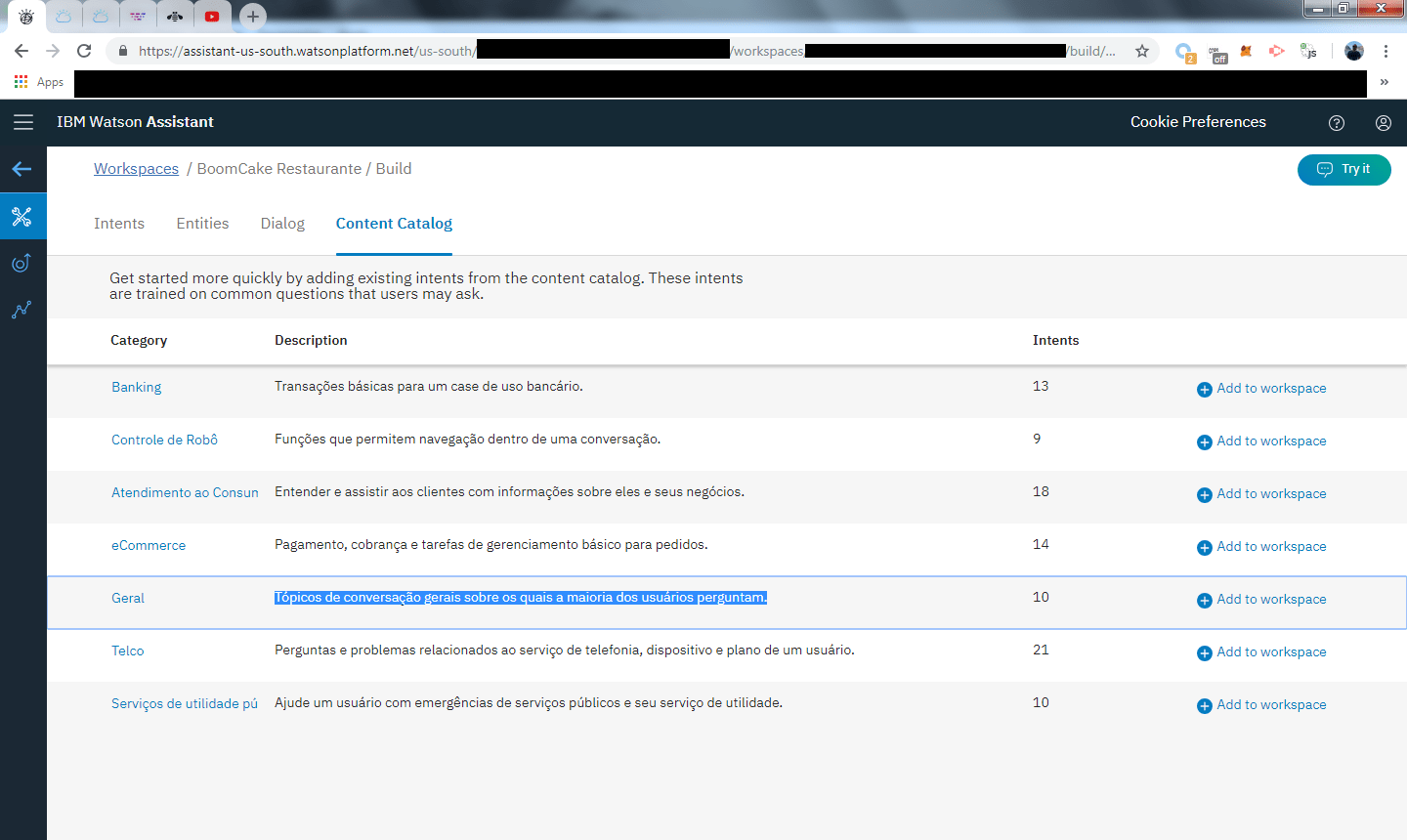This screenshot has width=1407, height=840.
Task: Open the Banking category
Action: click(x=136, y=388)
